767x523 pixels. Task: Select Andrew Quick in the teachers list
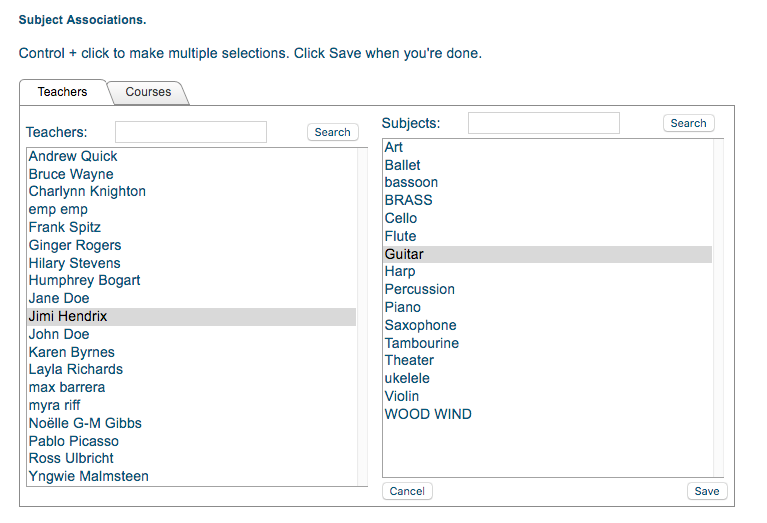click(x=73, y=157)
